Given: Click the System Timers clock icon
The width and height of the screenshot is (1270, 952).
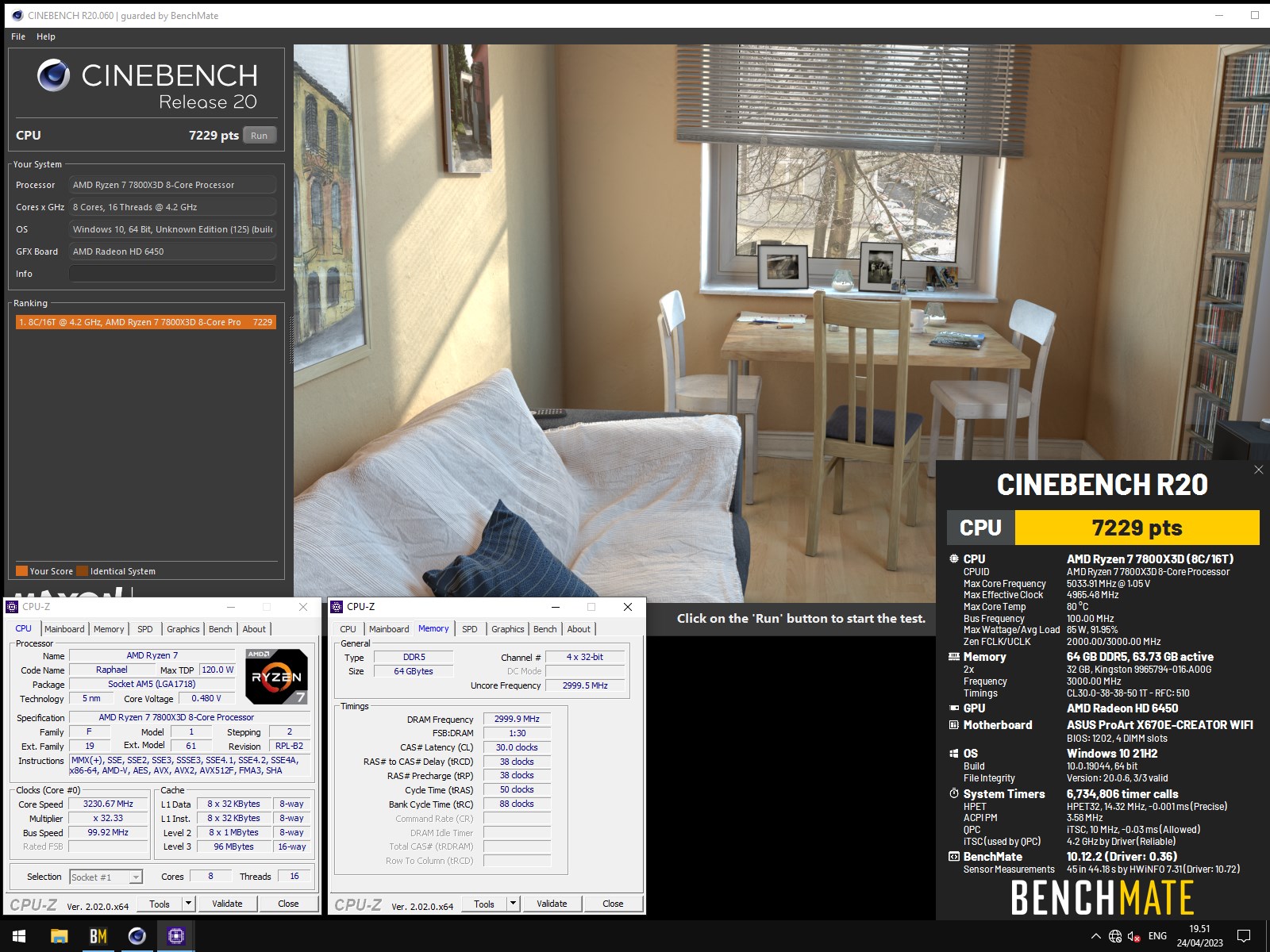Looking at the screenshot, I should coord(954,793).
